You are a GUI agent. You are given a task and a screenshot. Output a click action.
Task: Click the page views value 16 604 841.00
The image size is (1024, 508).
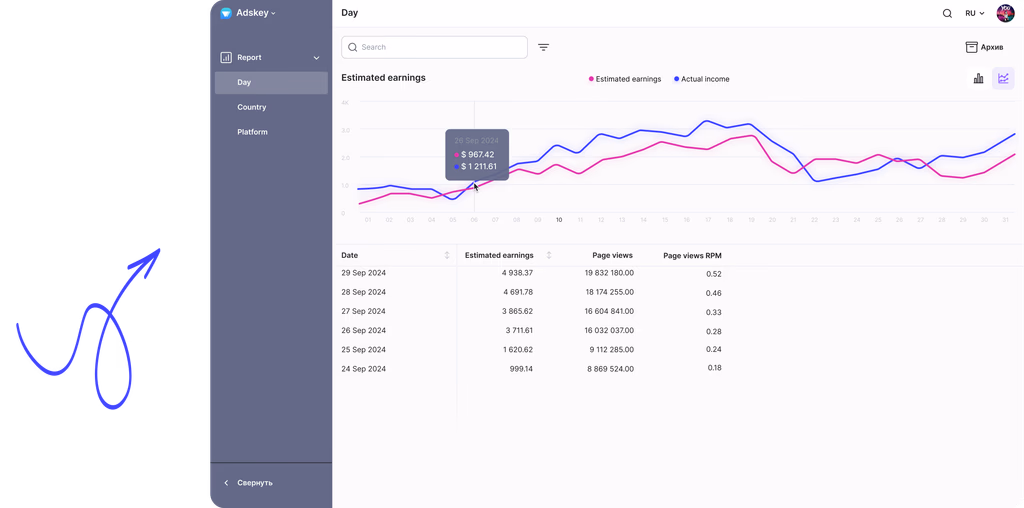pyautogui.click(x=609, y=311)
